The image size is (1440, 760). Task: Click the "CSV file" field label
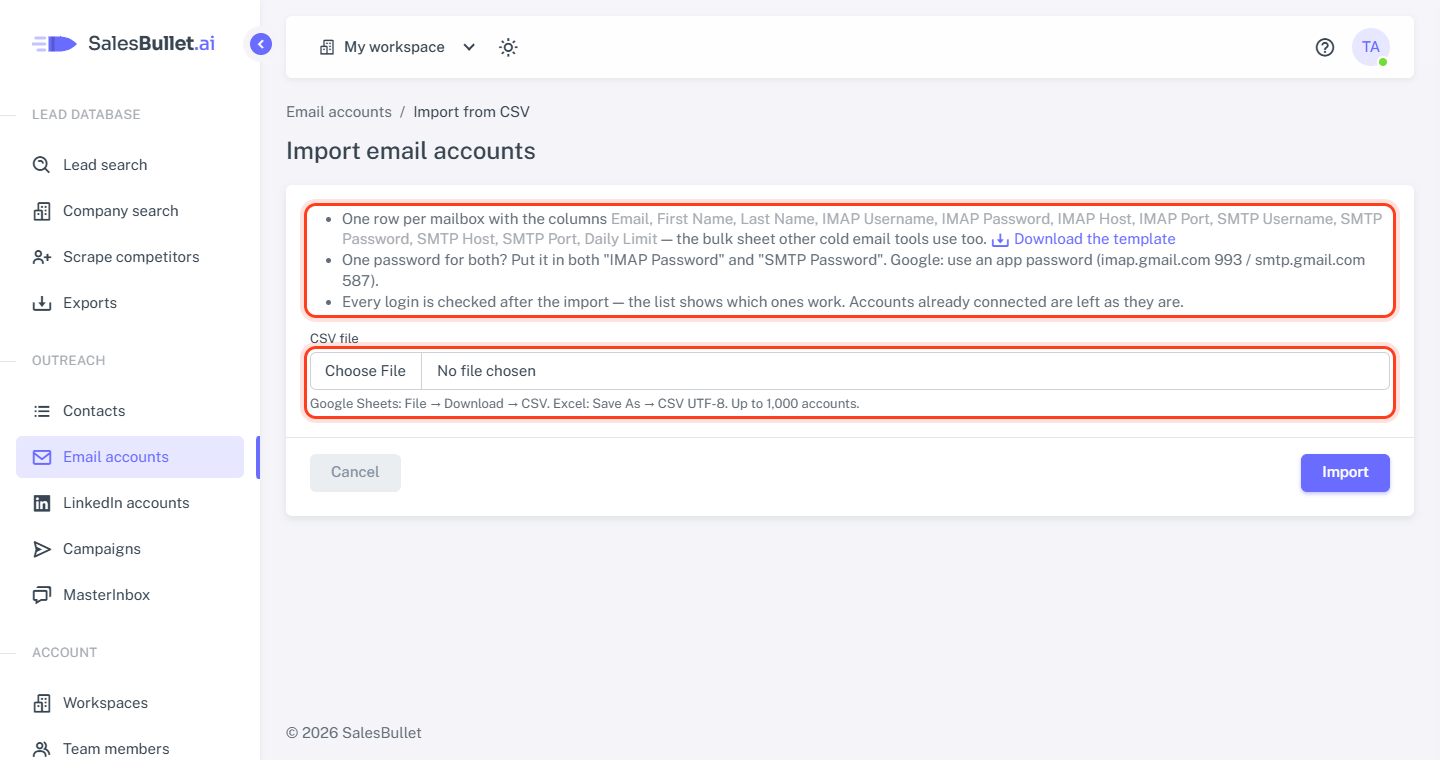point(334,339)
